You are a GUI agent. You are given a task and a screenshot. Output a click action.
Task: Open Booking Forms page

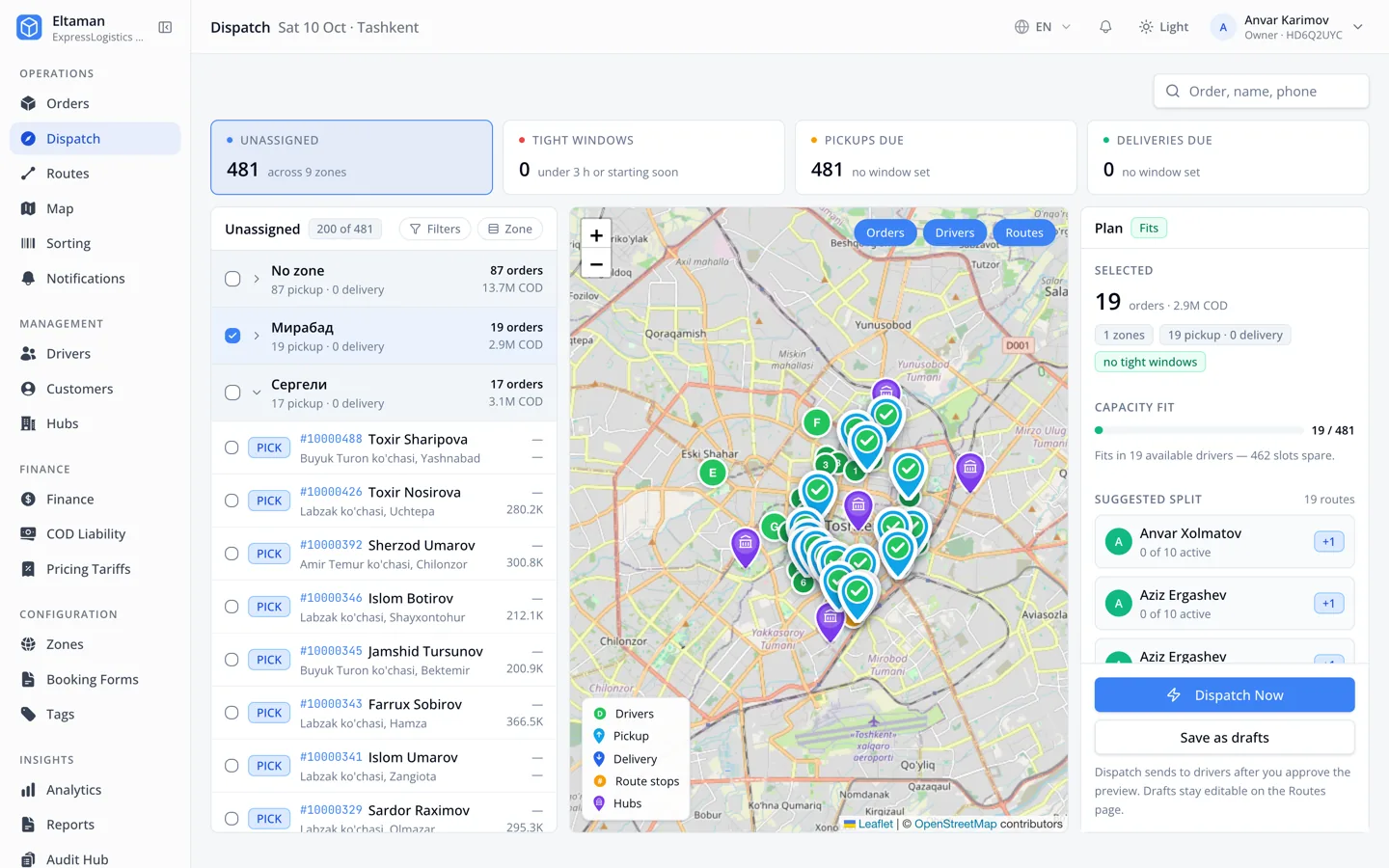[x=95, y=679]
